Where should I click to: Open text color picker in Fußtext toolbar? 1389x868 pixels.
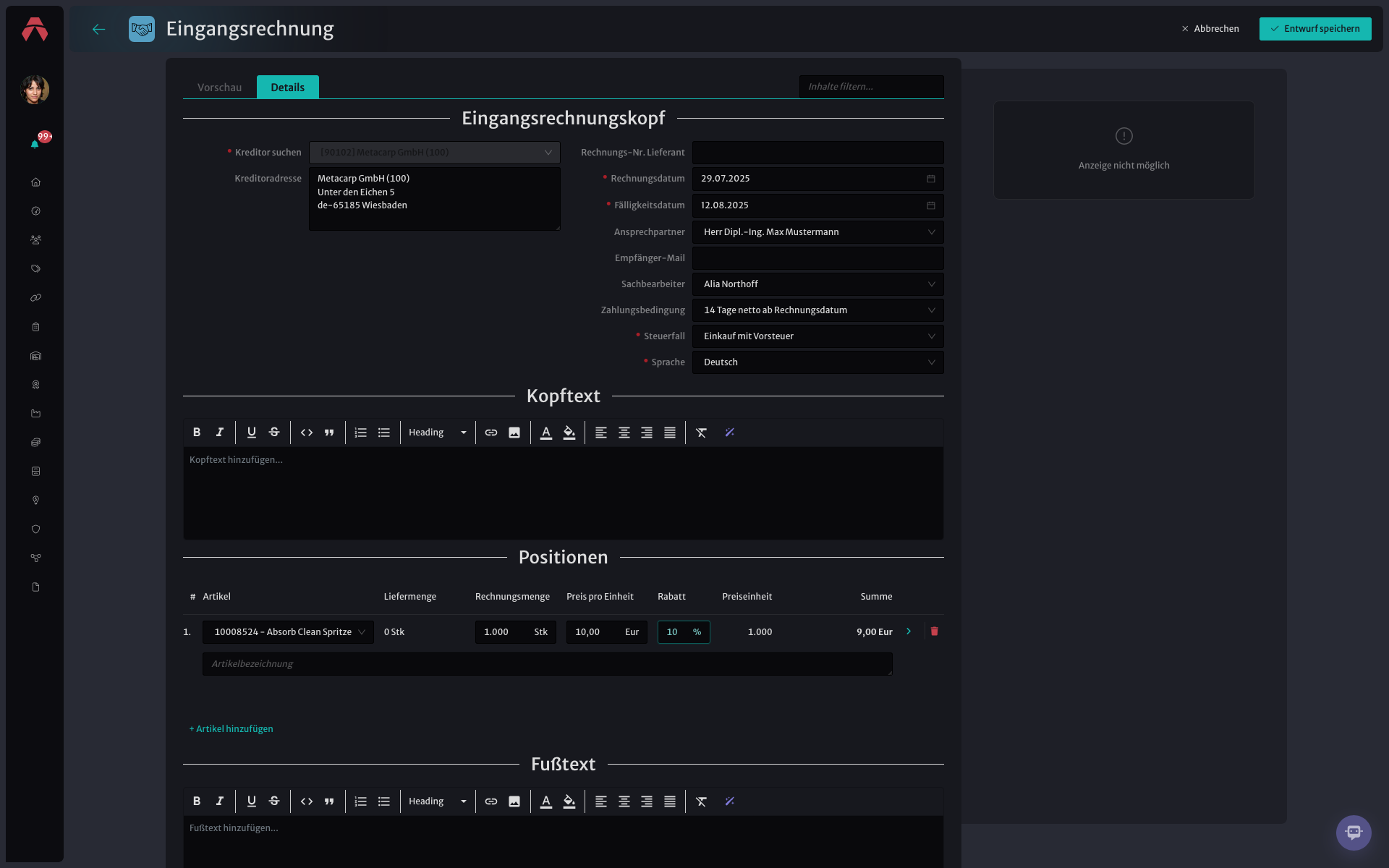[546, 801]
